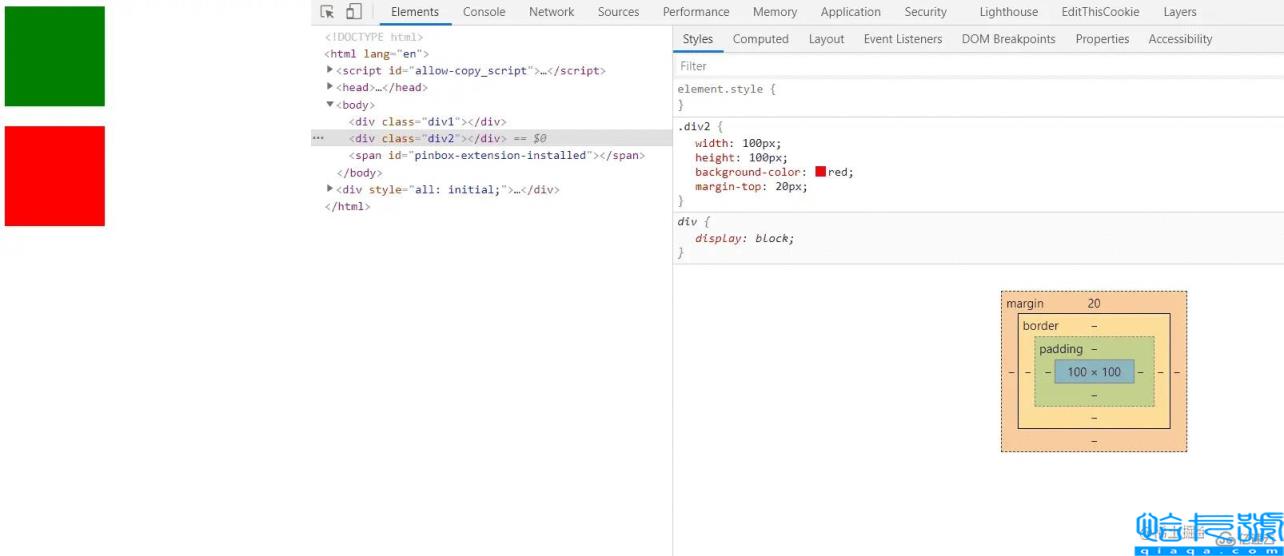Click the green div1 square on page
Image resolution: width=1284 pixels, height=556 pixels.
coord(55,56)
